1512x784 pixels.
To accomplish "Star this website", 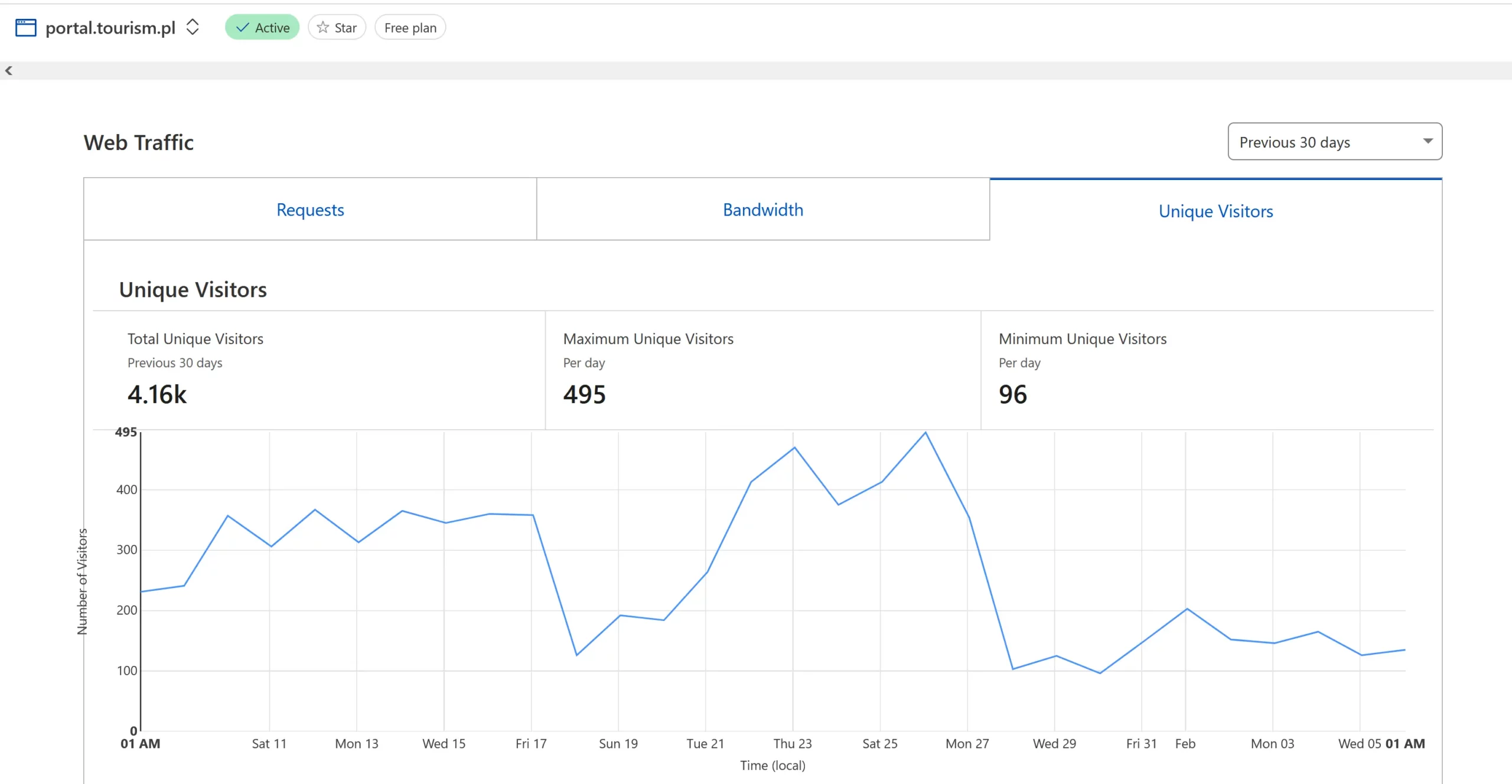I will pyautogui.click(x=337, y=28).
